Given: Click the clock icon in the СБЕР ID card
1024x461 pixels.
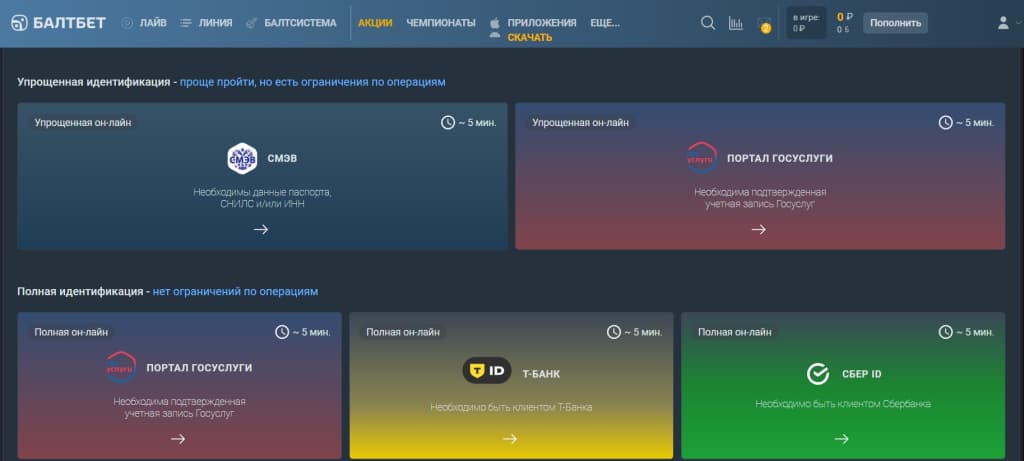Looking at the screenshot, I should [945, 332].
